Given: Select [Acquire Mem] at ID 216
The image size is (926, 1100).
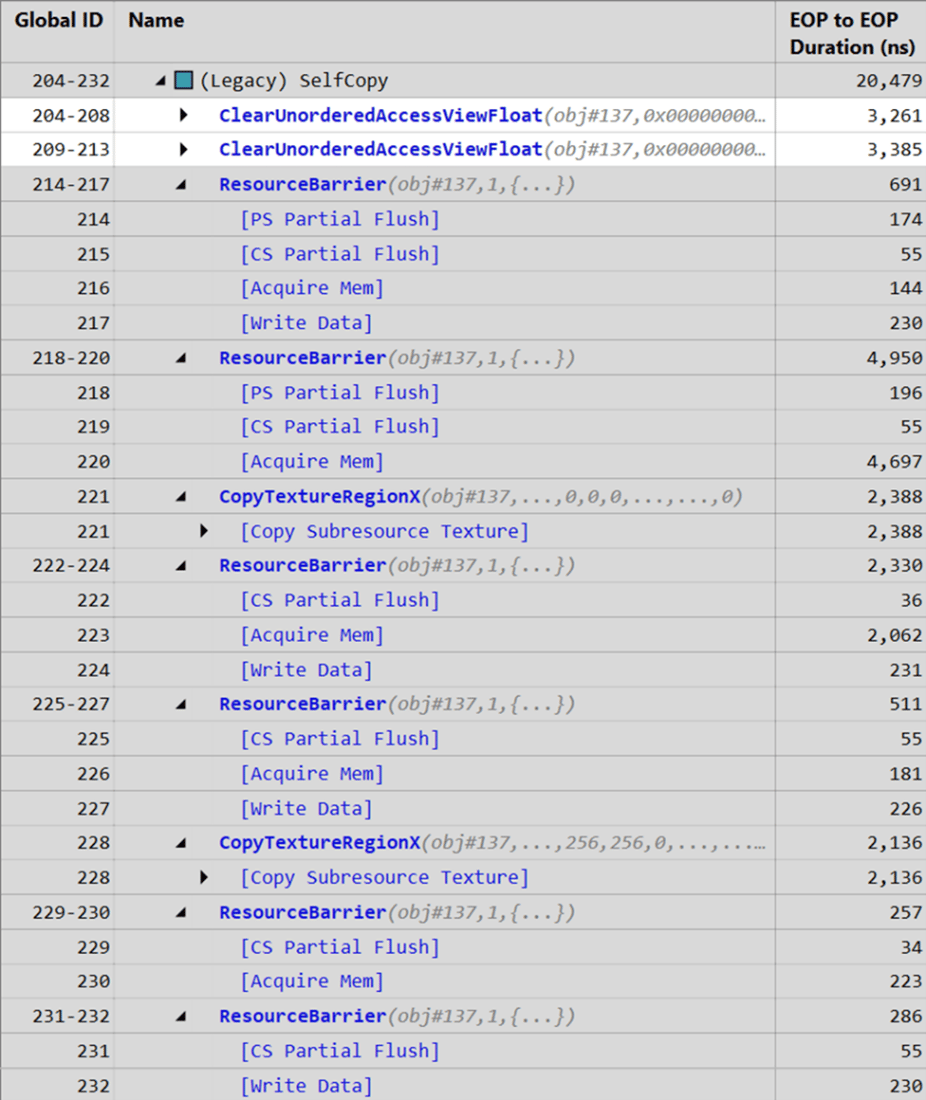Looking at the screenshot, I should (x=312, y=288).
